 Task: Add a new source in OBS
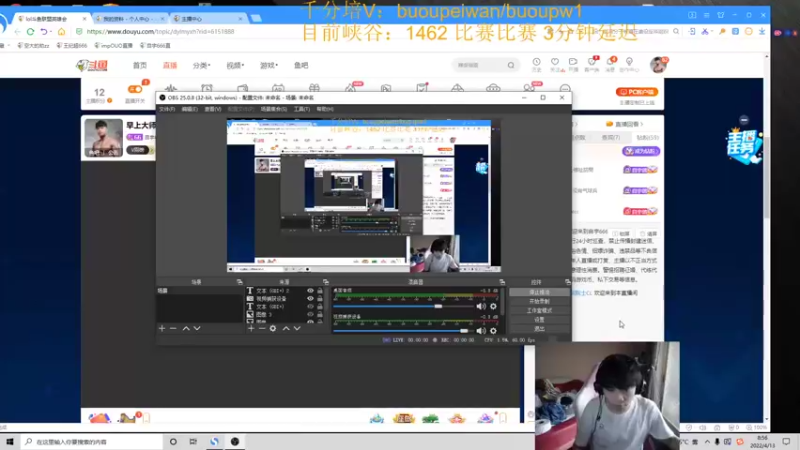tap(251, 329)
